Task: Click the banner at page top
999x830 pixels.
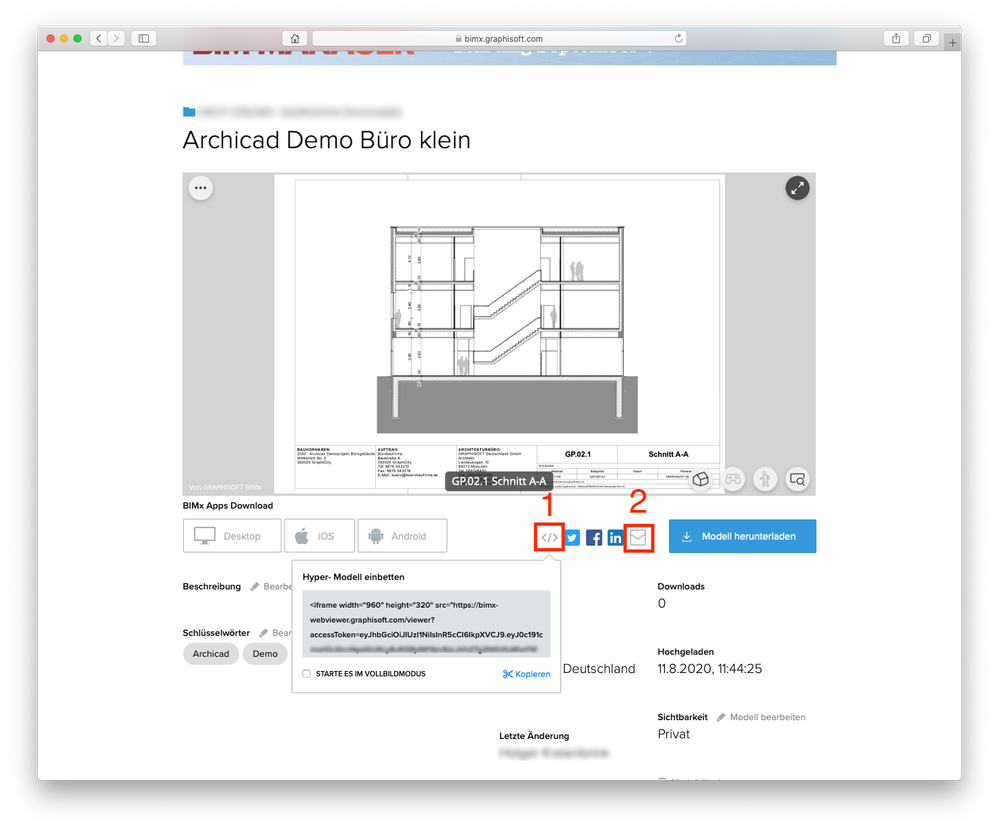Action: coord(510,57)
